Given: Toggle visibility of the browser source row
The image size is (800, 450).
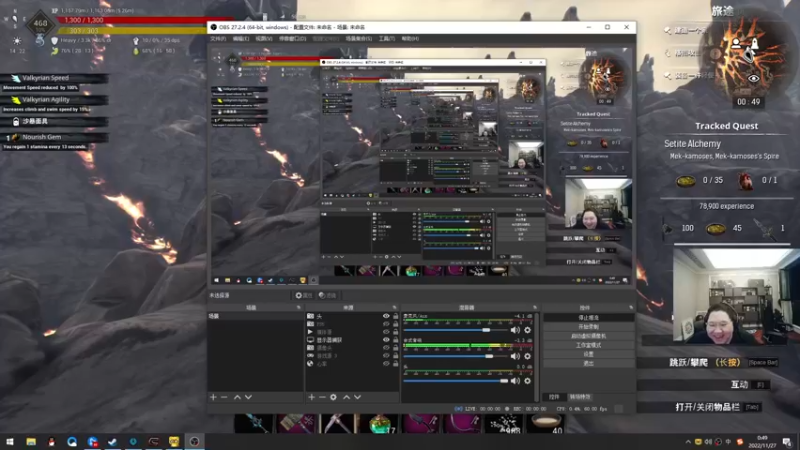Looking at the screenshot, I should (386, 364).
